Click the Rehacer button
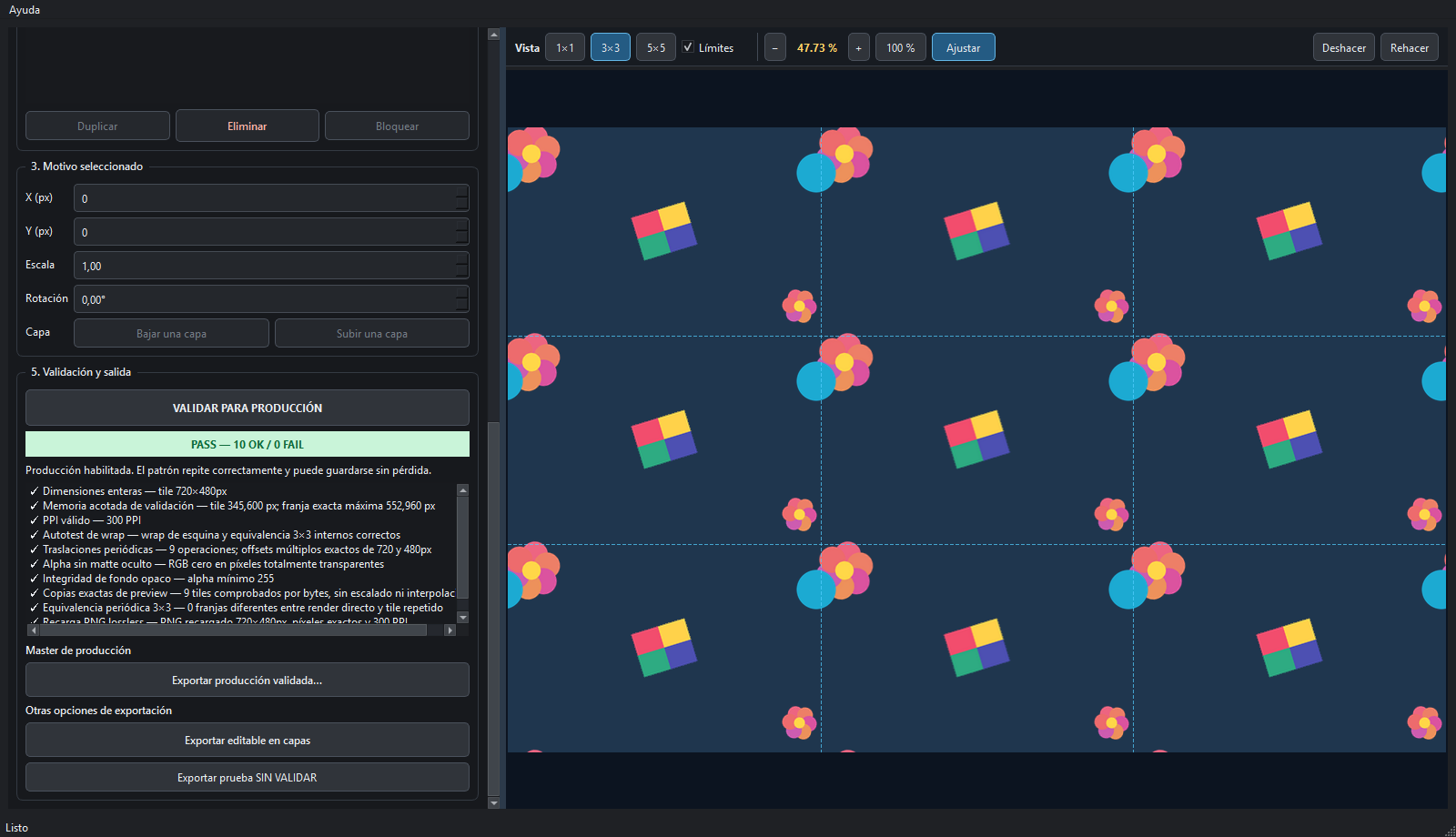 point(1410,47)
